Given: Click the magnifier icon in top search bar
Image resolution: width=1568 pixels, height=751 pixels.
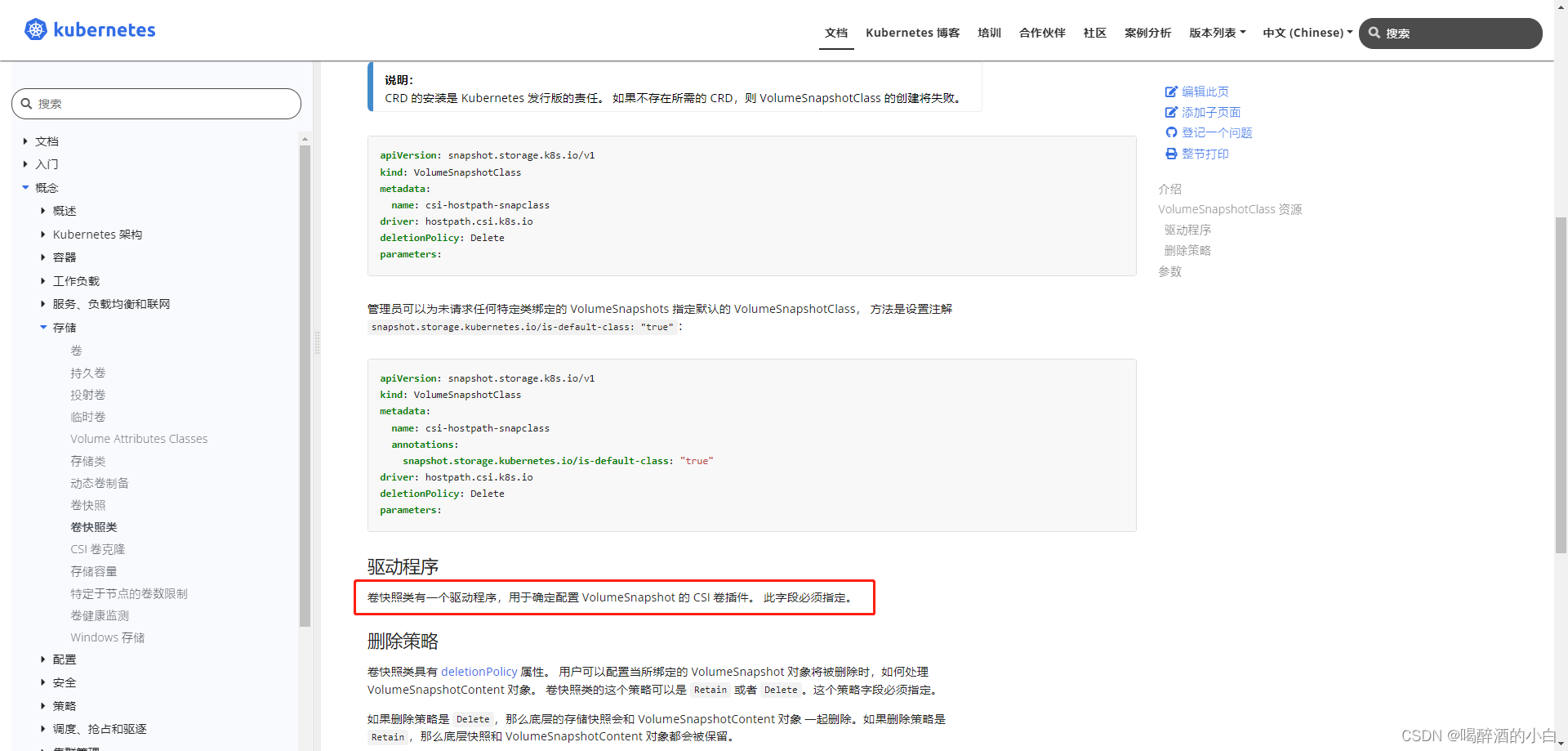Looking at the screenshot, I should tap(1374, 33).
